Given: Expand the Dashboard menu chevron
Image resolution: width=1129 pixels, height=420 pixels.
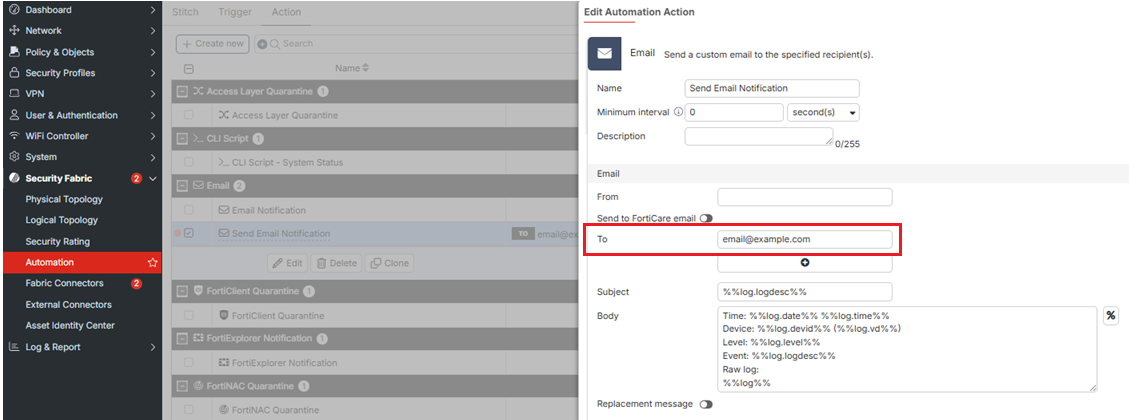Looking at the screenshot, I should (153, 10).
